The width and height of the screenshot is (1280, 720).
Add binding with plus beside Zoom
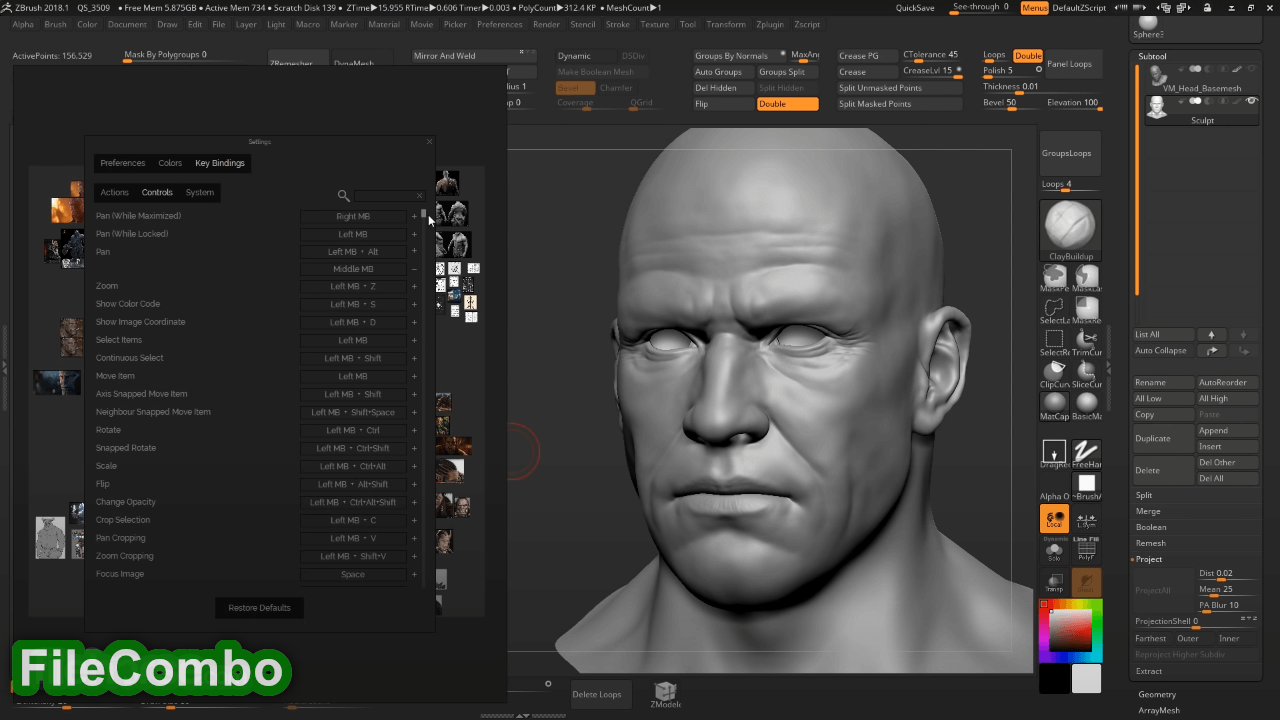point(414,287)
